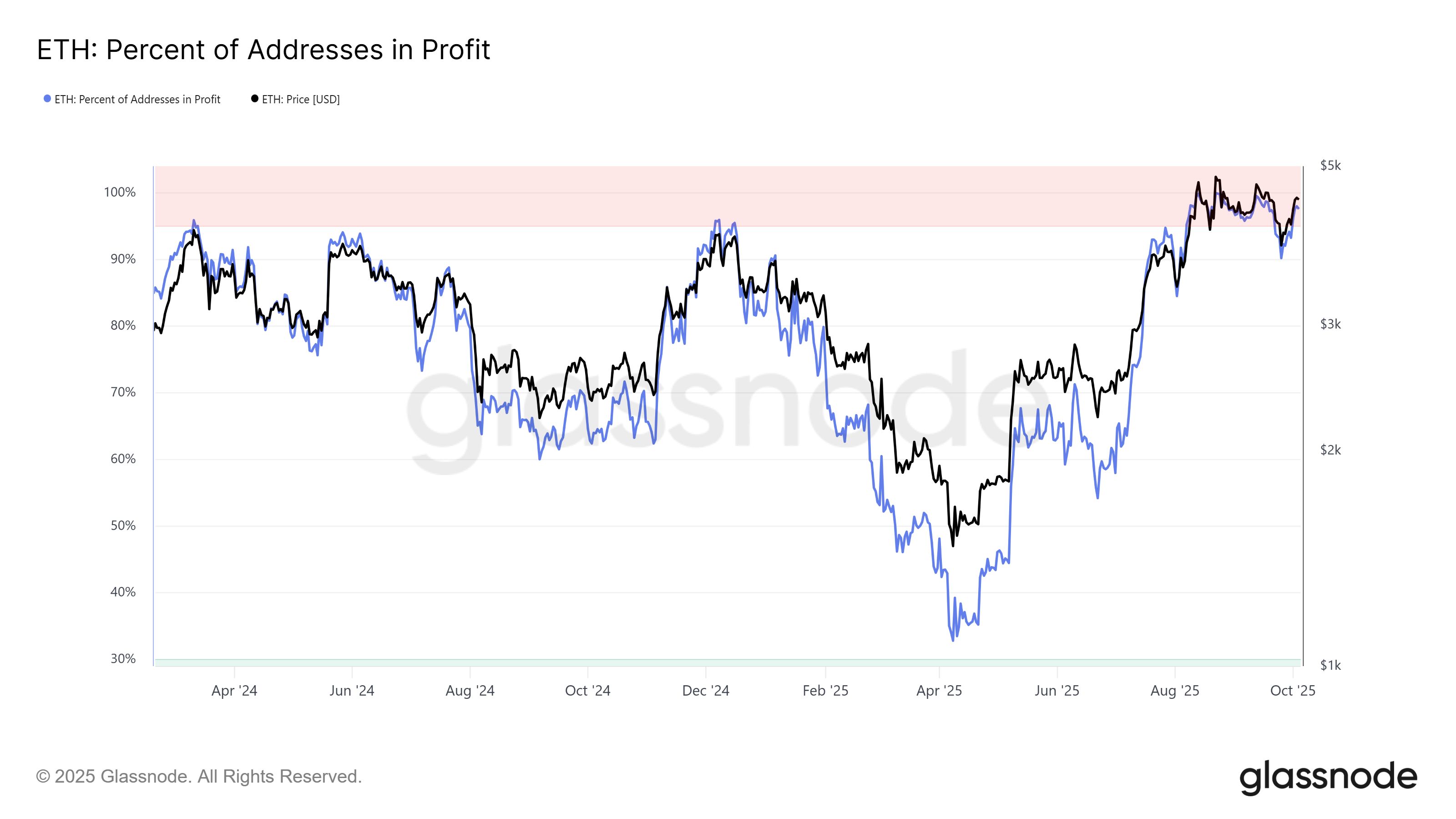Click the $1k right axis label
The height and width of the screenshot is (819, 1456).
coord(1330,665)
